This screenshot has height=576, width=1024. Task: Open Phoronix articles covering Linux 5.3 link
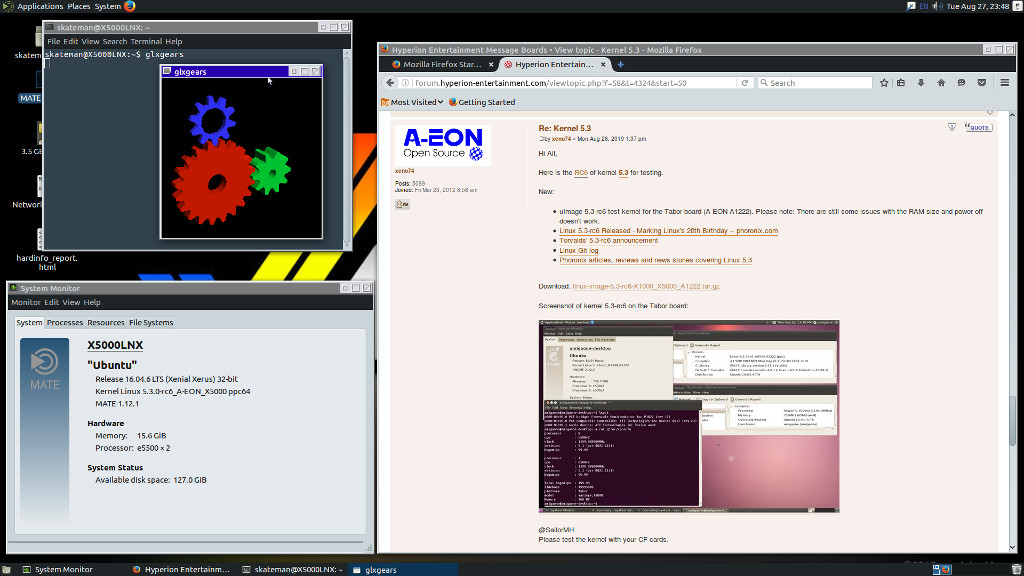pos(655,260)
